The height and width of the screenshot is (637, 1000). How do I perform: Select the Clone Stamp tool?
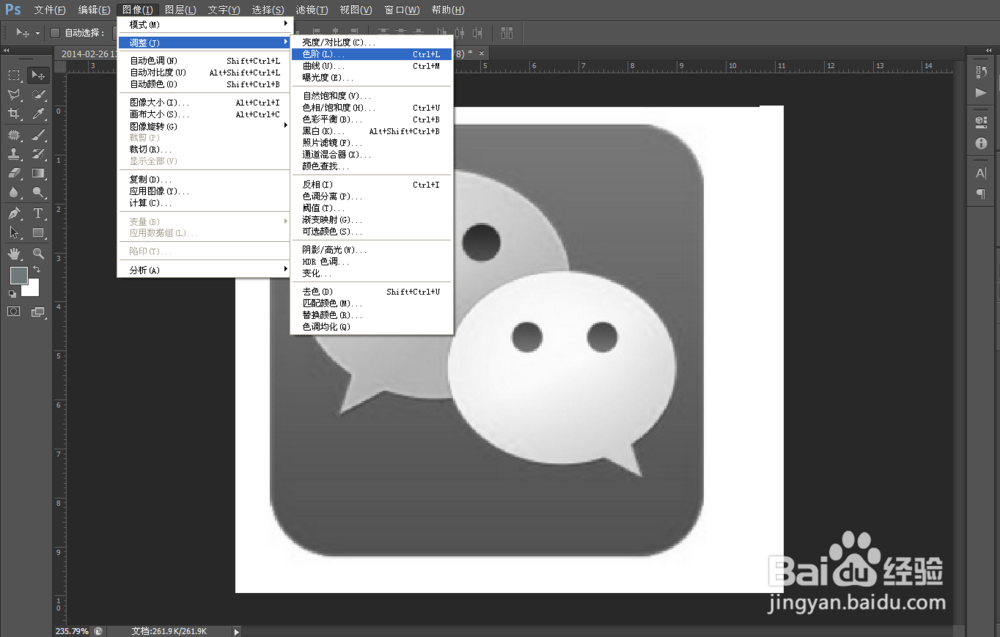click(x=14, y=154)
